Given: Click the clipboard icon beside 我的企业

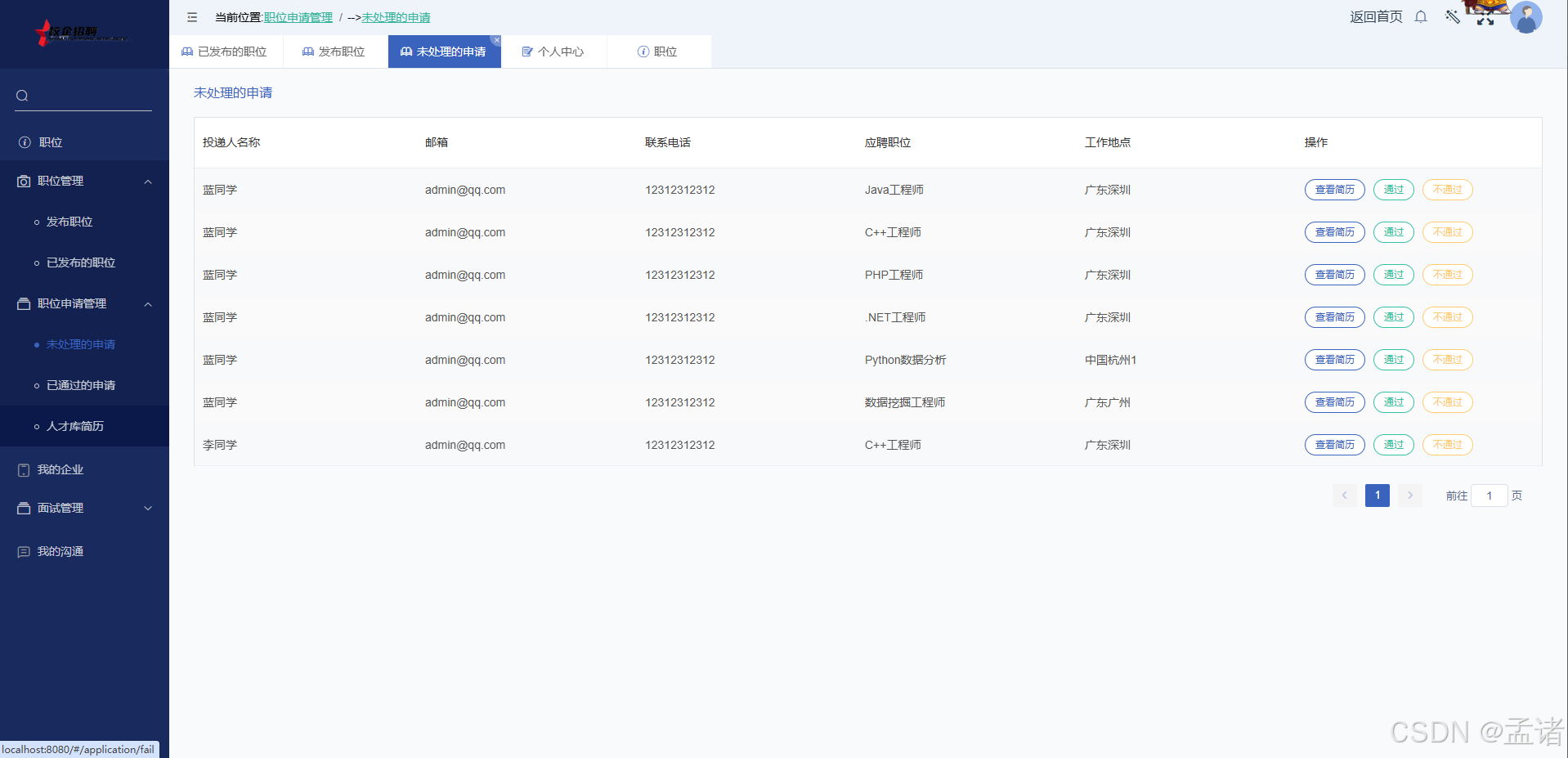Looking at the screenshot, I should click(24, 470).
